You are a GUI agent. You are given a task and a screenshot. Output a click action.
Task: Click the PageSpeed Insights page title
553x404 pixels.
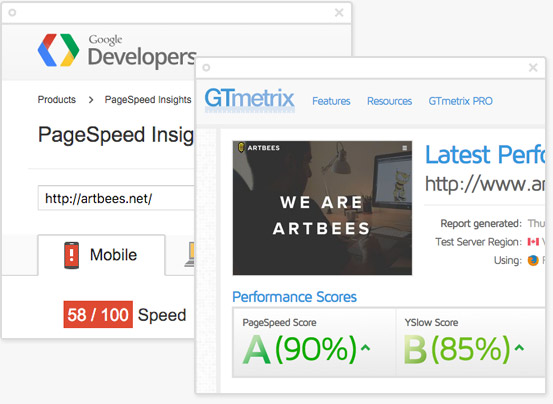click(x=116, y=135)
